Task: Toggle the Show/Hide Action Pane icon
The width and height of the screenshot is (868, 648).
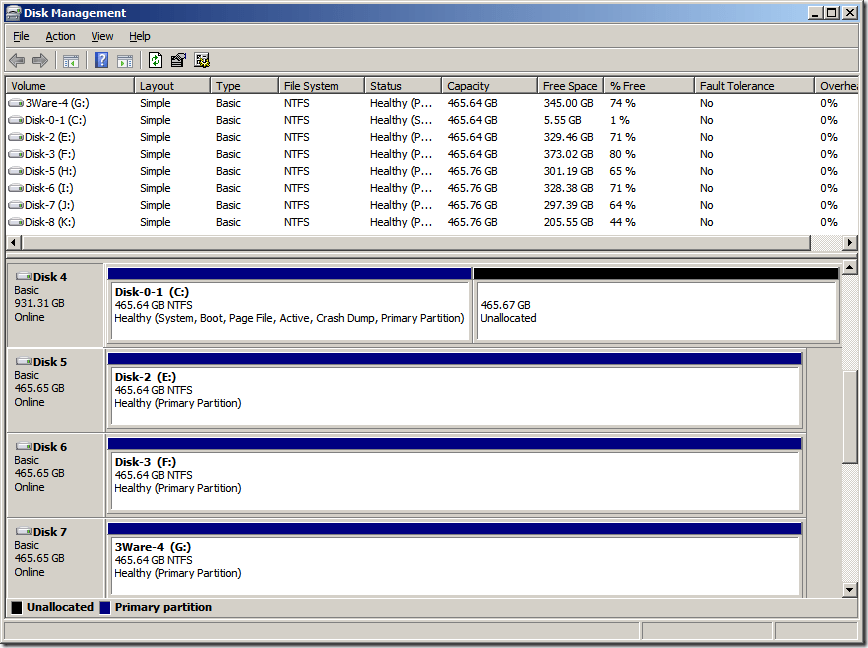Action: coord(125,61)
